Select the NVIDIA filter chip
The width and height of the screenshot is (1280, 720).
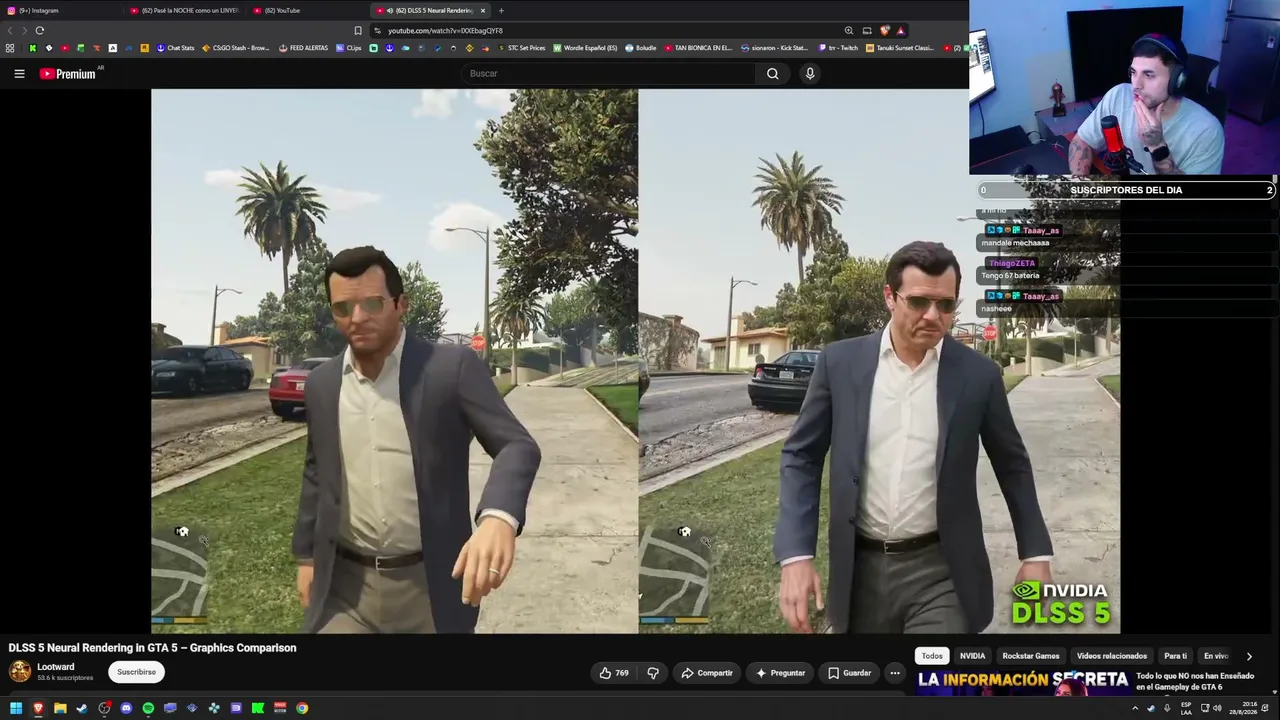pos(973,656)
